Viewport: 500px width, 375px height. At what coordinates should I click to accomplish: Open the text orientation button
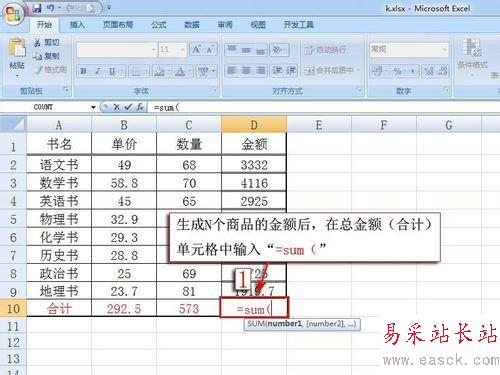click(x=278, y=50)
